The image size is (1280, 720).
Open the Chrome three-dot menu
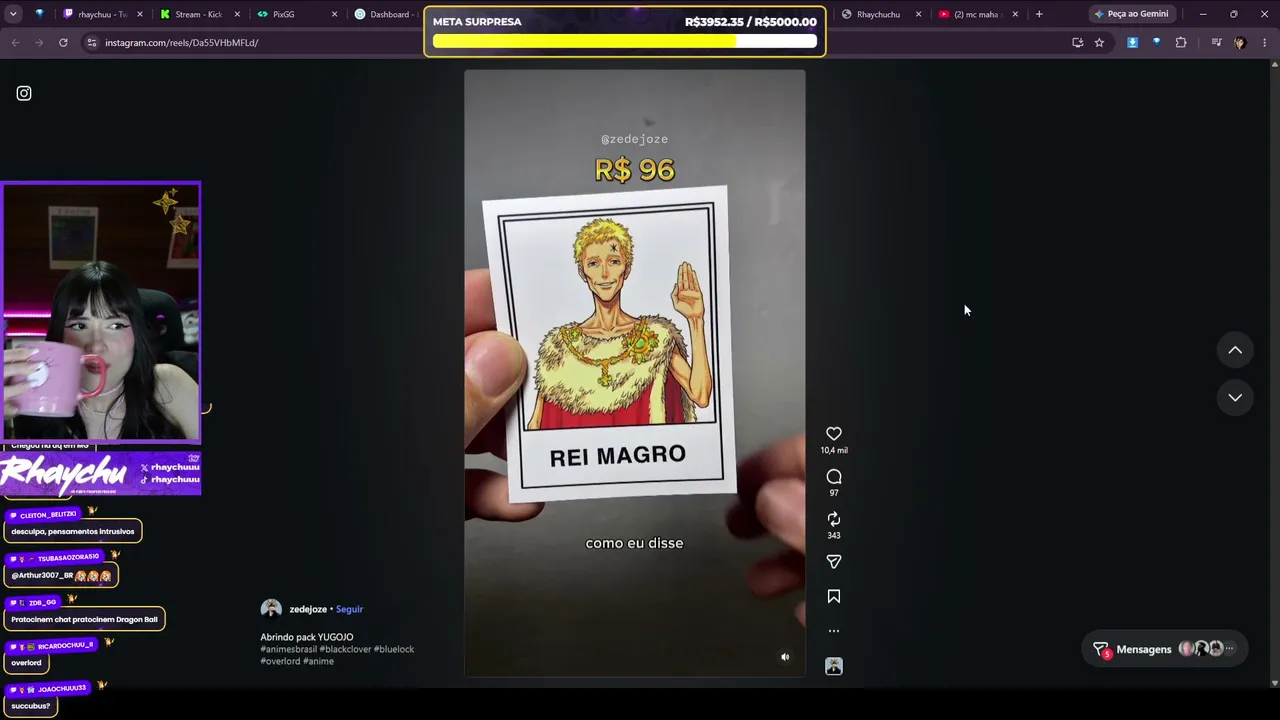1264,43
